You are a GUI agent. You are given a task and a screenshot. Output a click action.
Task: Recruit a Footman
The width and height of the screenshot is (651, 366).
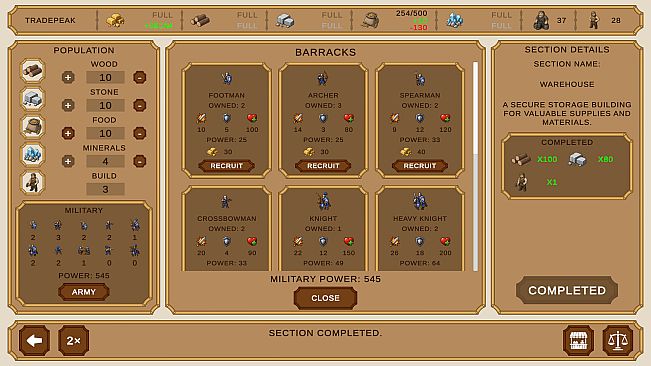226,166
